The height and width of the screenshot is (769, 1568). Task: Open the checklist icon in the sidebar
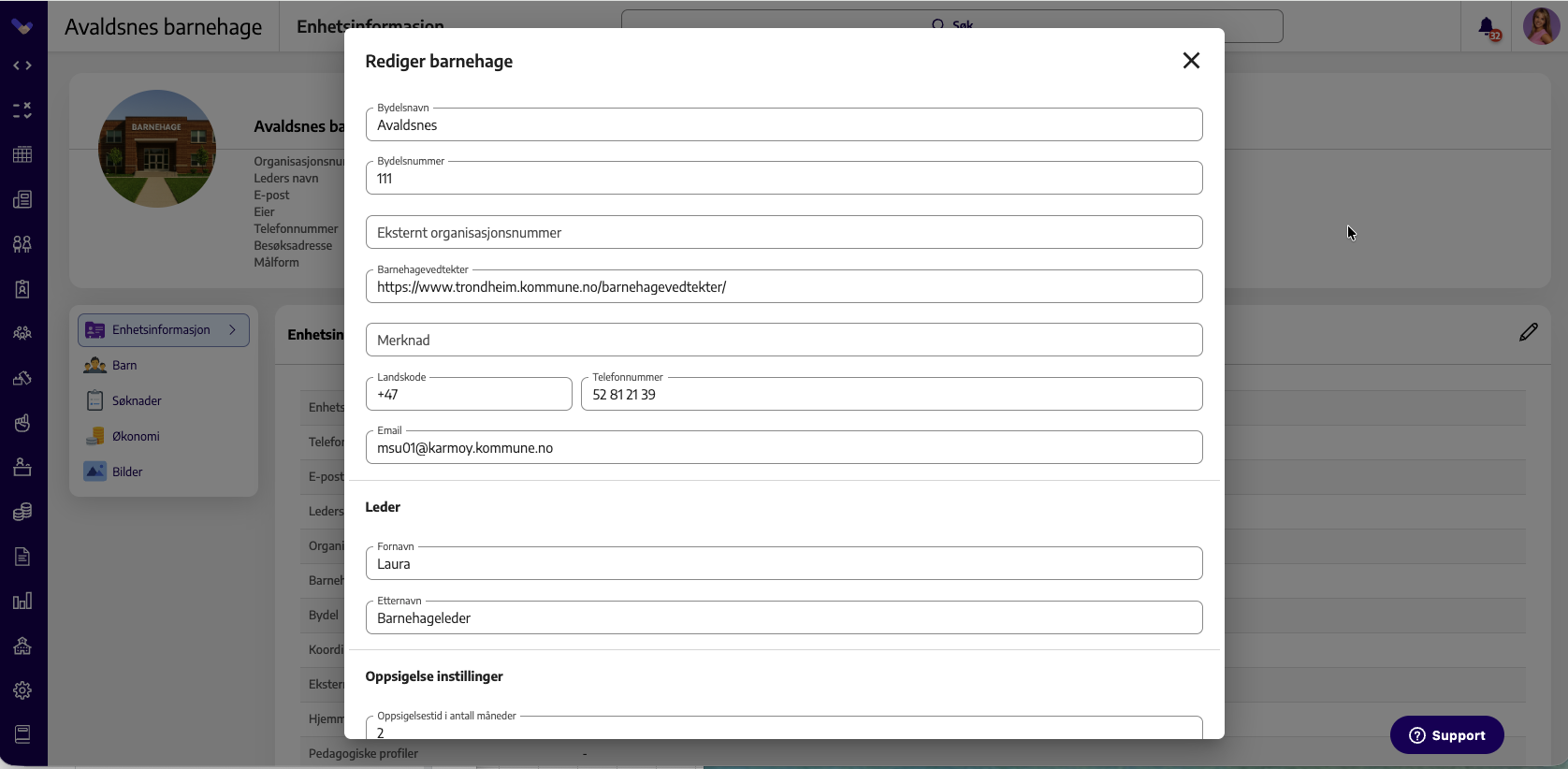click(x=22, y=110)
